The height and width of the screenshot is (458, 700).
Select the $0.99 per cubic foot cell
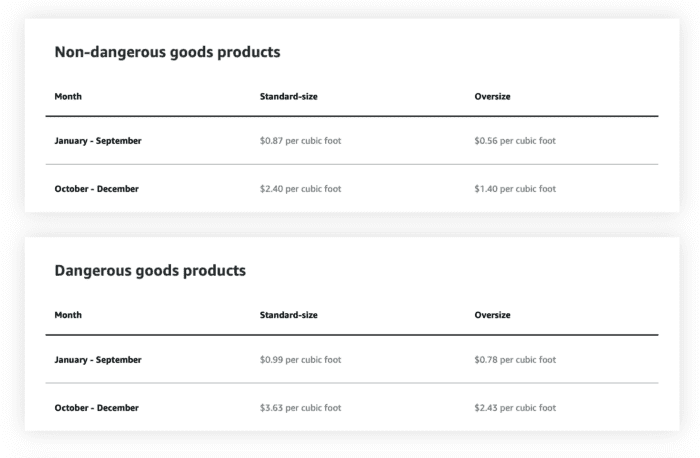(x=300, y=360)
